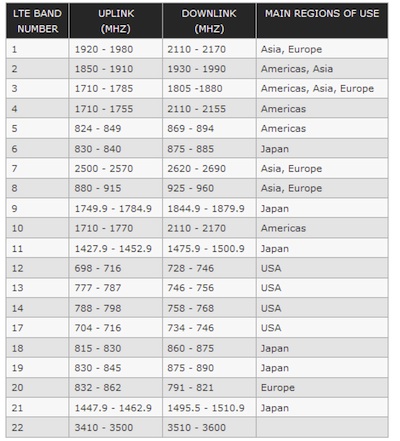Click the DOWNLINK (MHZ) column header
The width and height of the screenshot is (400, 441).
209,21
